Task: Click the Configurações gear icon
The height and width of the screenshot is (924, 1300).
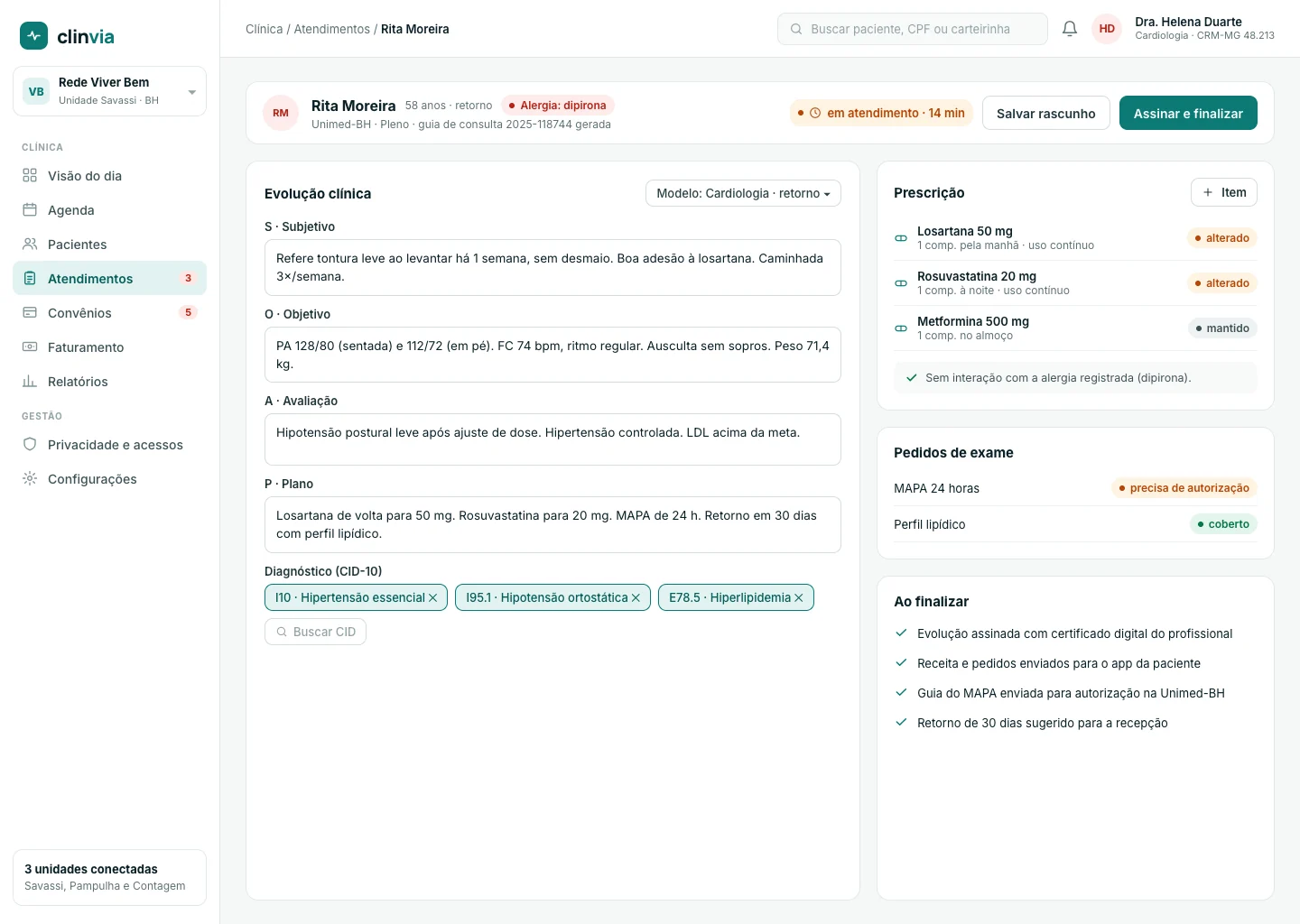Action: point(30,479)
